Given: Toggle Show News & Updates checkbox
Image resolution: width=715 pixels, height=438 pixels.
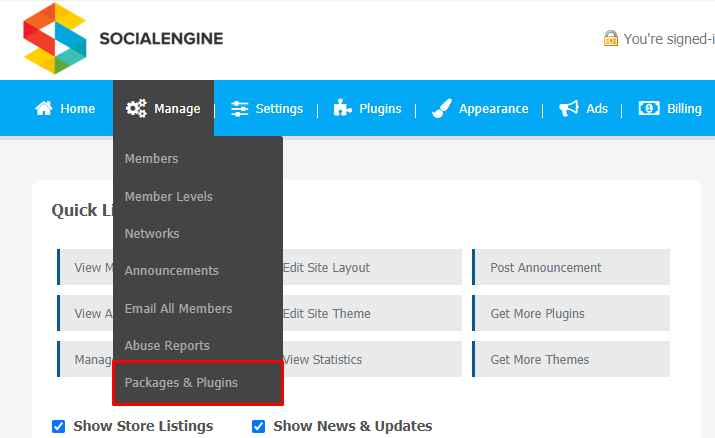Looking at the screenshot, I should tap(259, 426).
